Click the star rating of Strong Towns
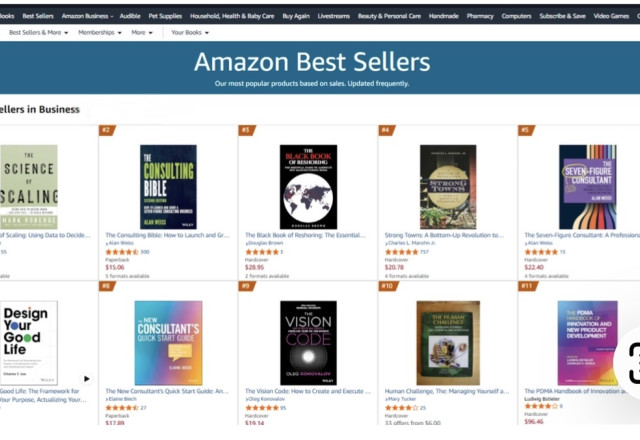This screenshot has width=640, height=440. pyautogui.click(x=402, y=251)
